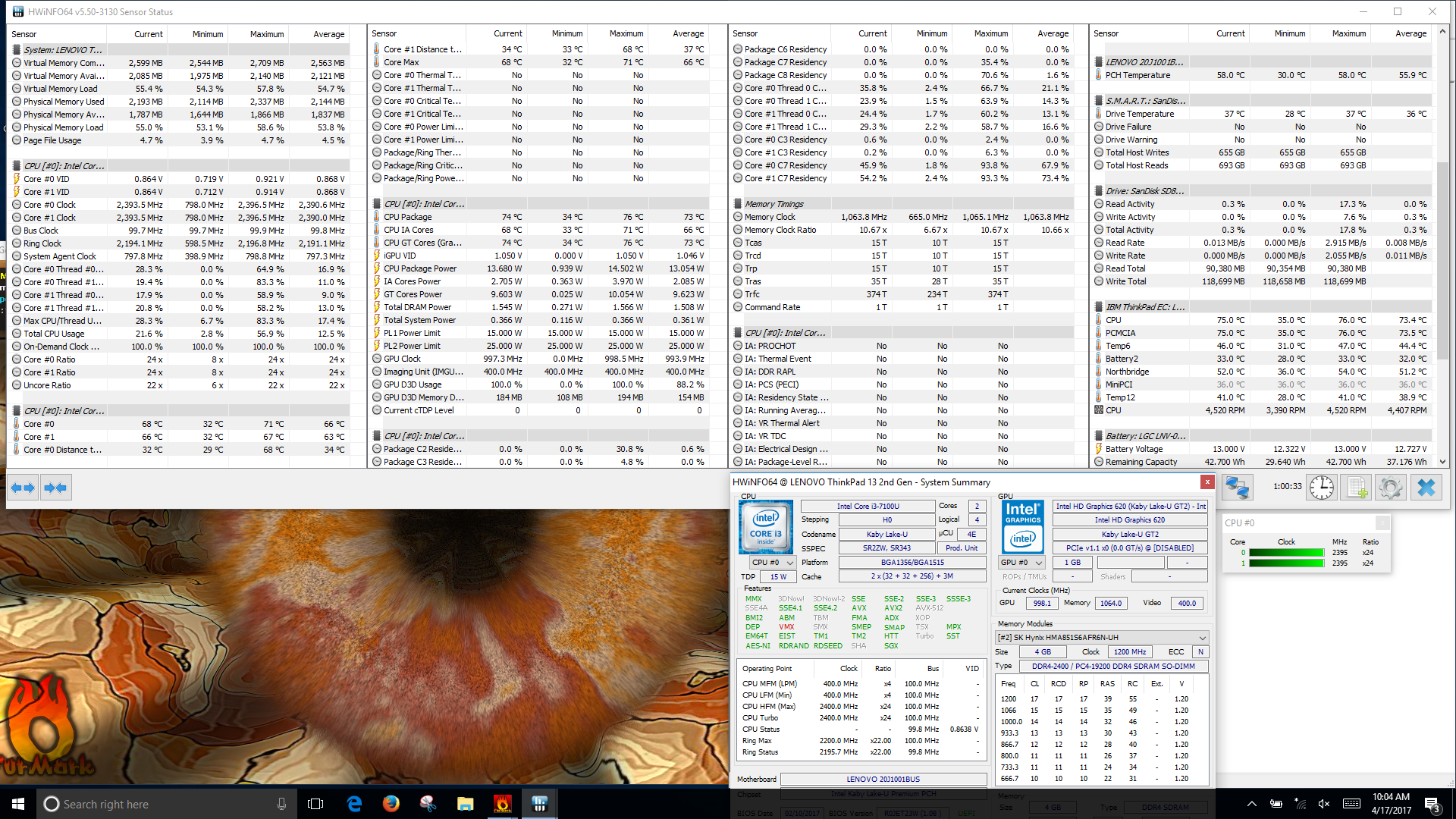This screenshot has width=1456, height=819.
Task: Expand the GPU #0 selector dropdown
Action: pyautogui.click(x=1021, y=563)
